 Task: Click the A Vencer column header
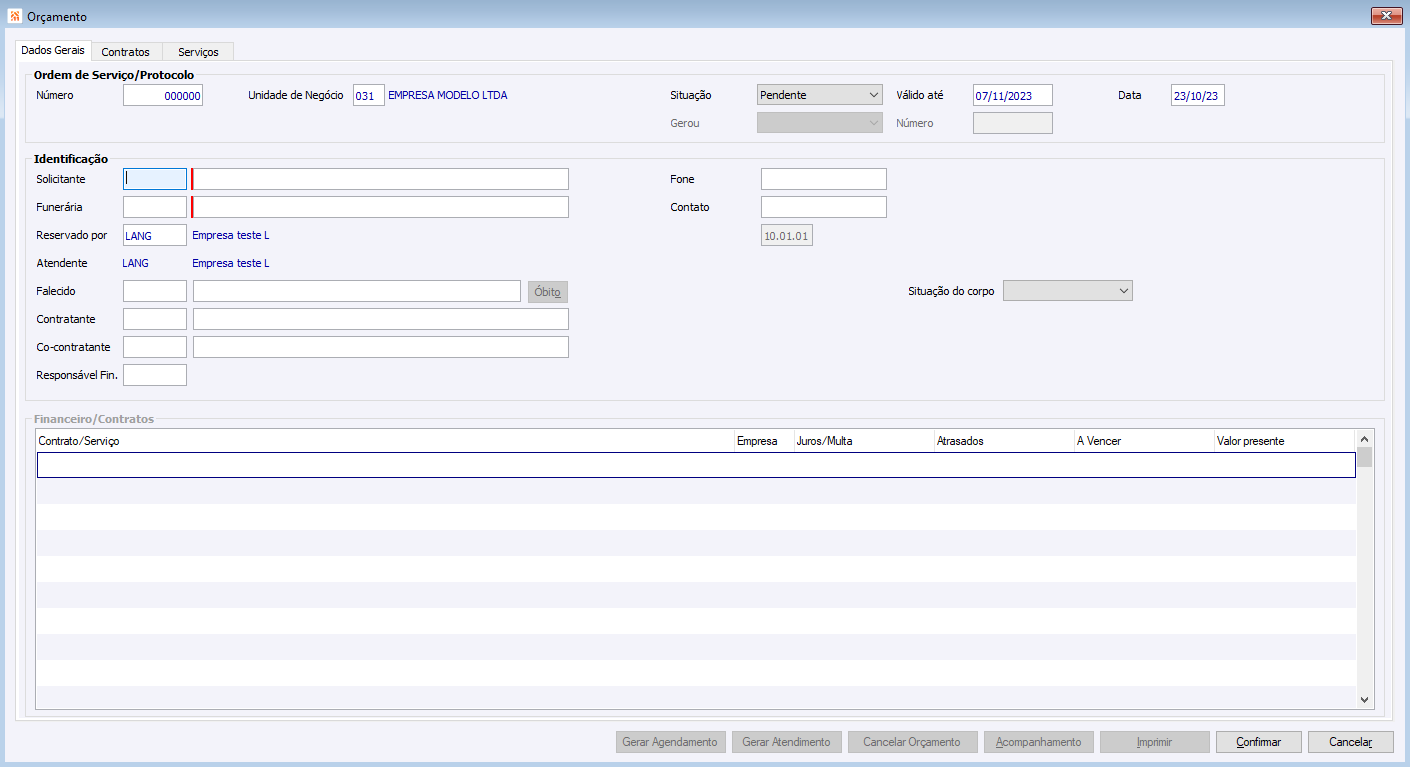click(x=1143, y=441)
